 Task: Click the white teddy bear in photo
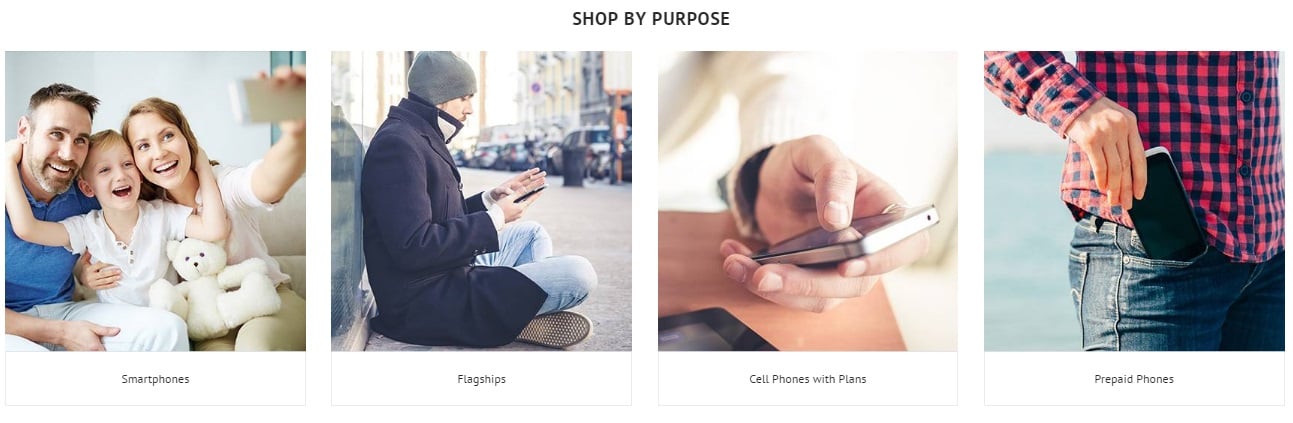[213, 292]
